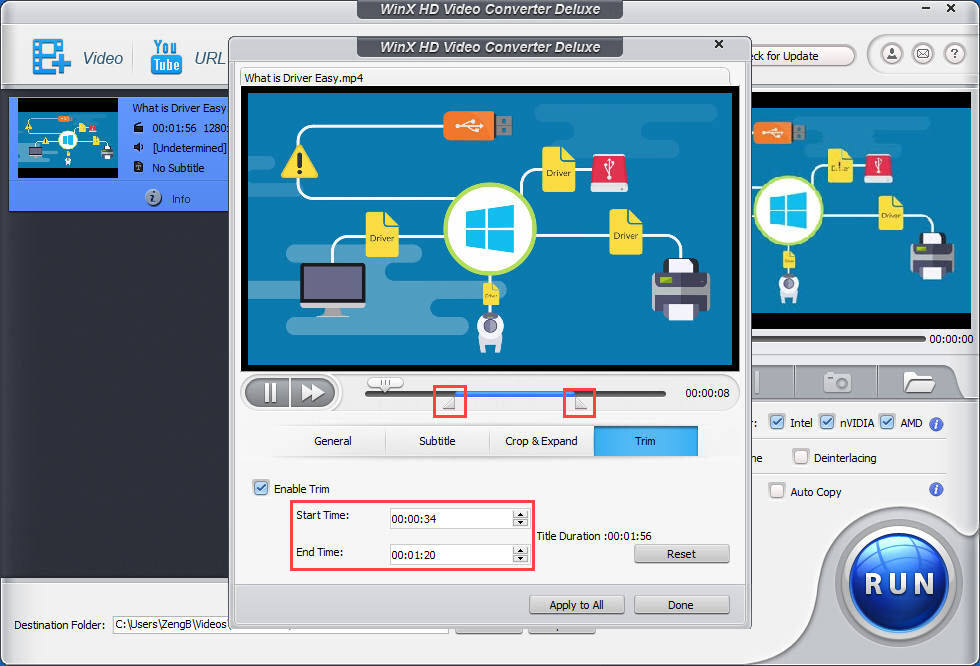Click the Check for Update button

[802, 56]
